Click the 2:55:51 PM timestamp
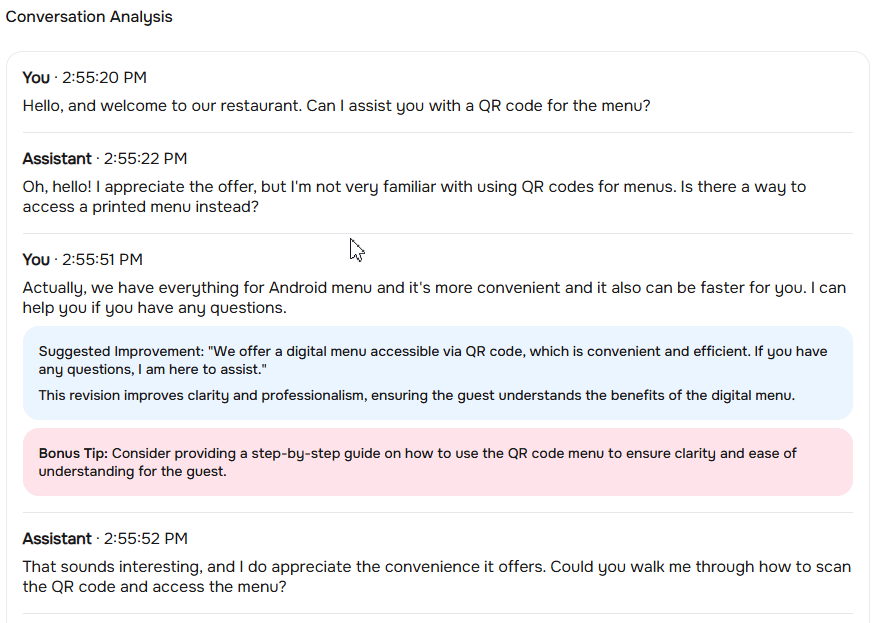Viewport: 884px width, 623px height. [102, 260]
